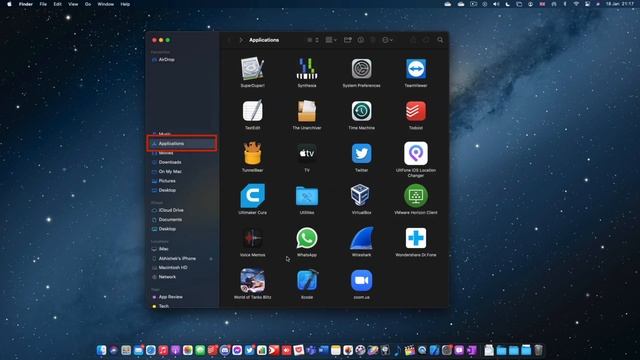Select Abhishek's iPhone in the sidebar

coord(177,259)
